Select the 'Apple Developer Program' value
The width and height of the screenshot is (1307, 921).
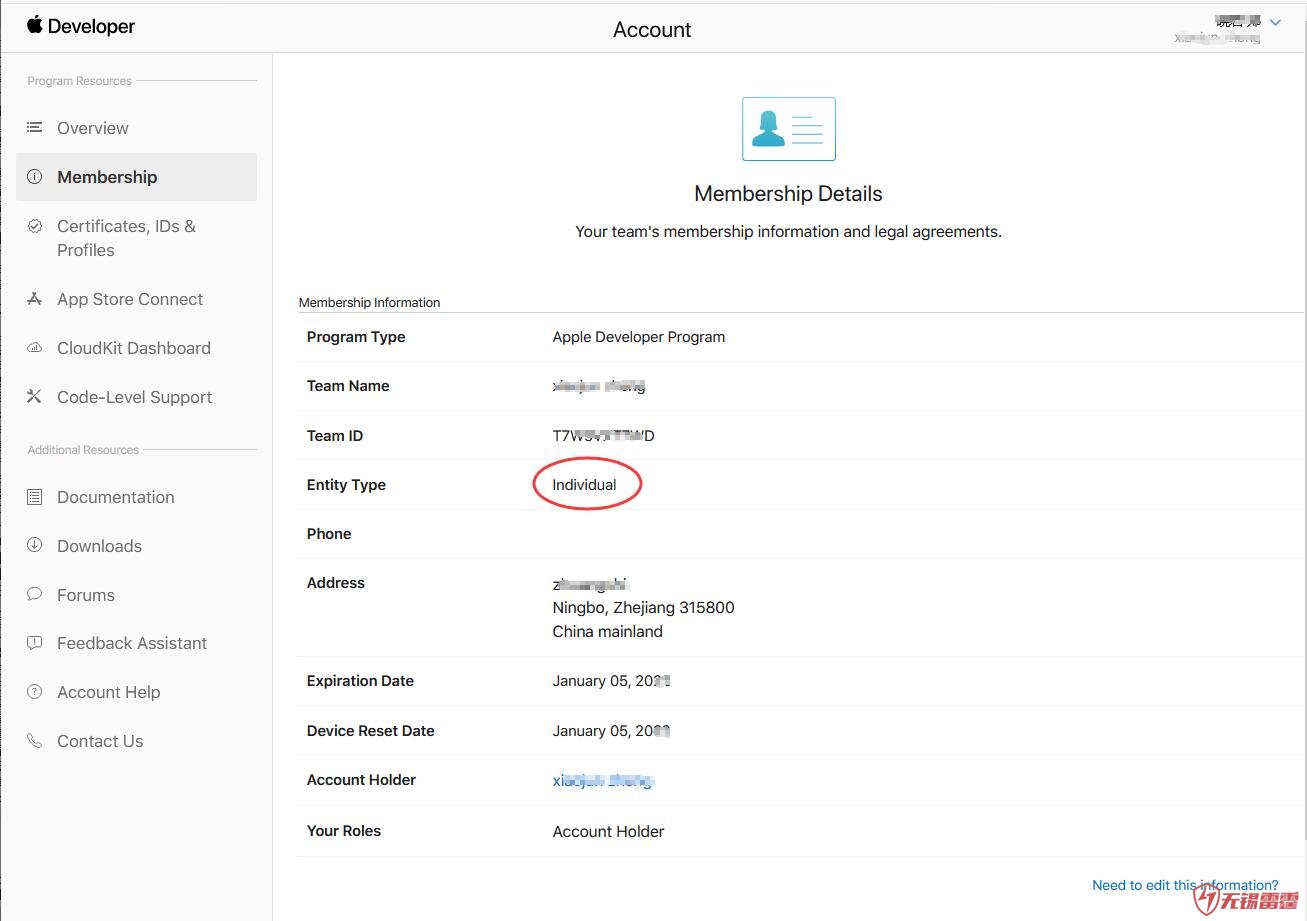(639, 337)
